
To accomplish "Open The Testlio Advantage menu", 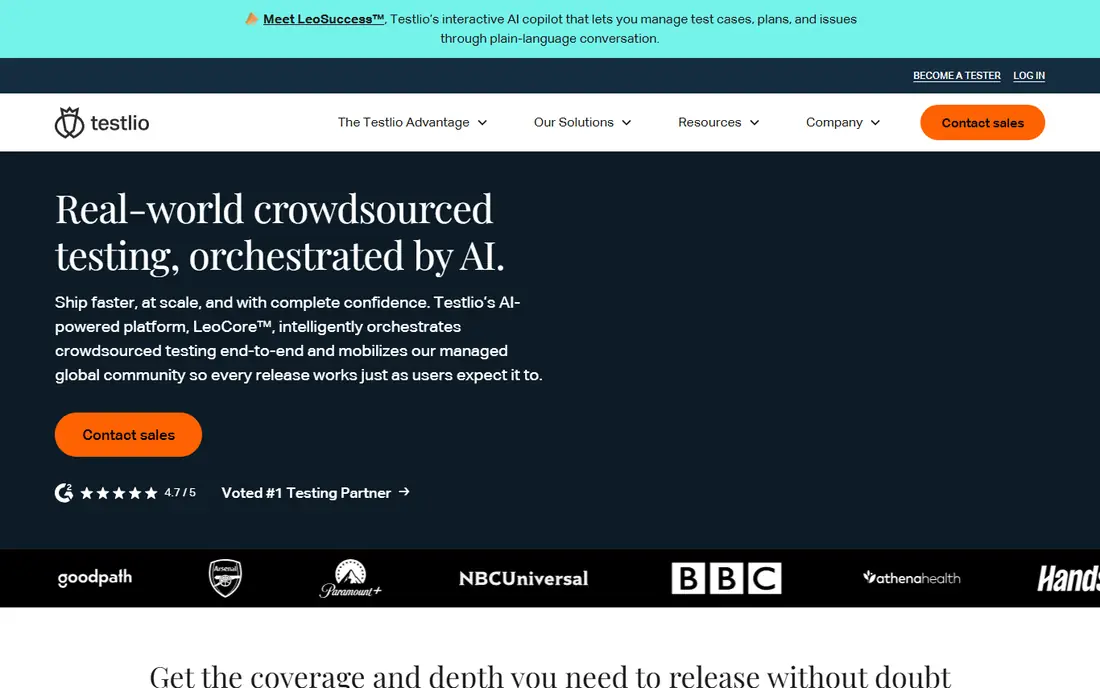I will (412, 123).
